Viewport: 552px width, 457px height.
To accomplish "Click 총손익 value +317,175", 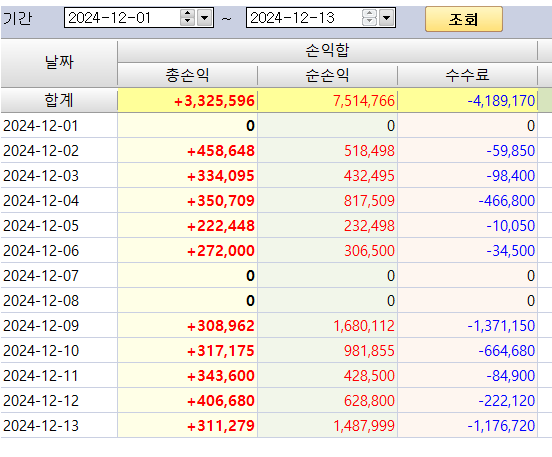I will click(x=221, y=351).
